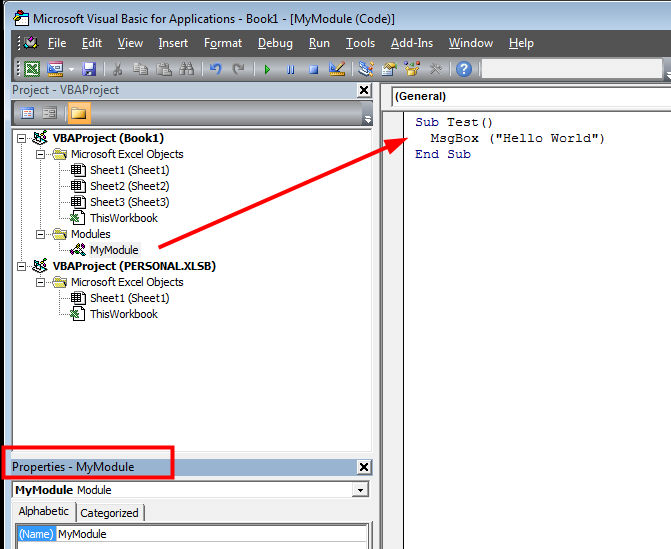The height and width of the screenshot is (549, 671).
Task: Switch to the Alphabetic tab
Action: pos(44,511)
